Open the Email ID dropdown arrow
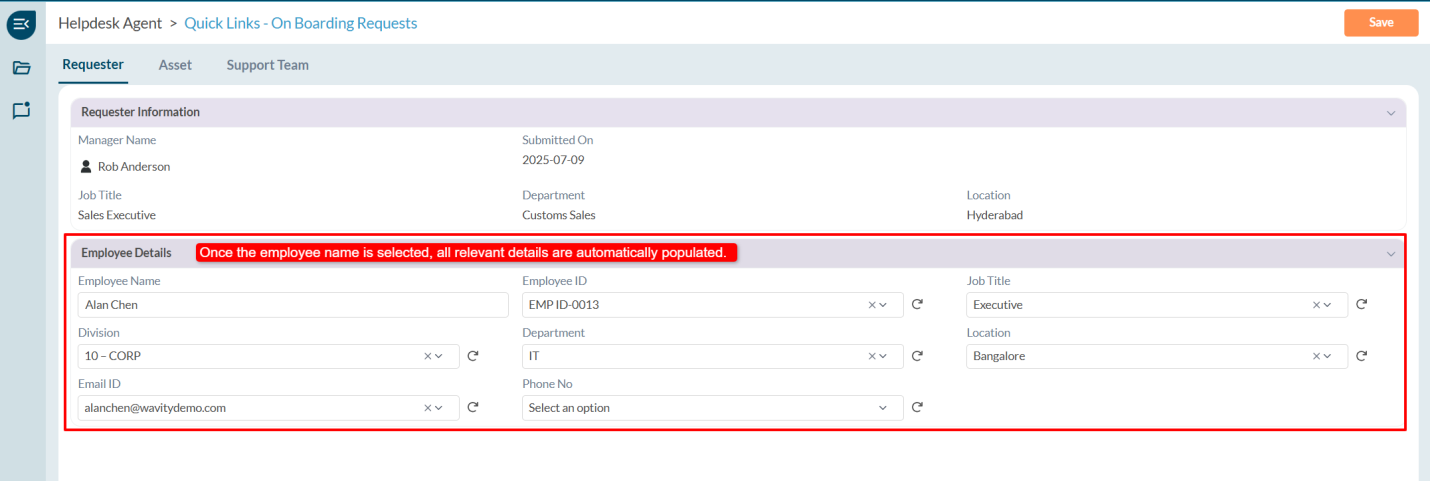The height and width of the screenshot is (481, 1430). coord(439,408)
